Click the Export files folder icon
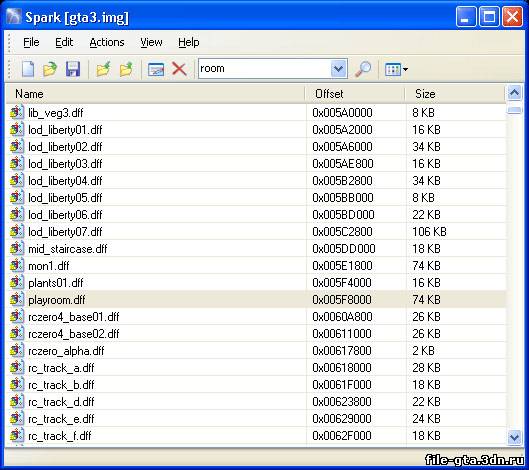Image resolution: width=529 pixels, height=470 pixels. (126, 69)
